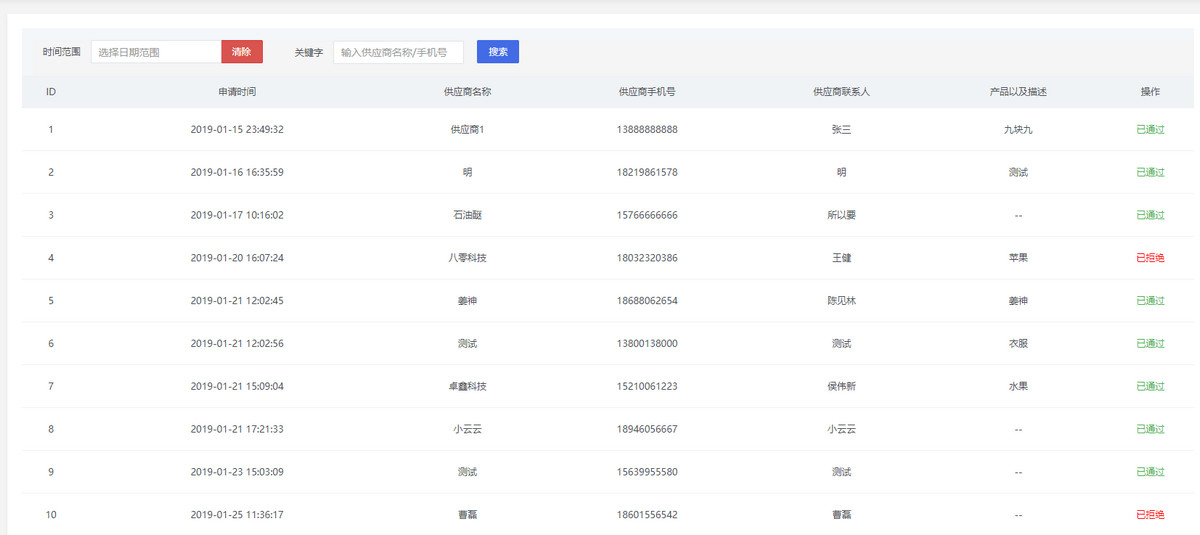
Task: Click 已拒绝 status for supplier 八零科技
Action: pos(1150,258)
